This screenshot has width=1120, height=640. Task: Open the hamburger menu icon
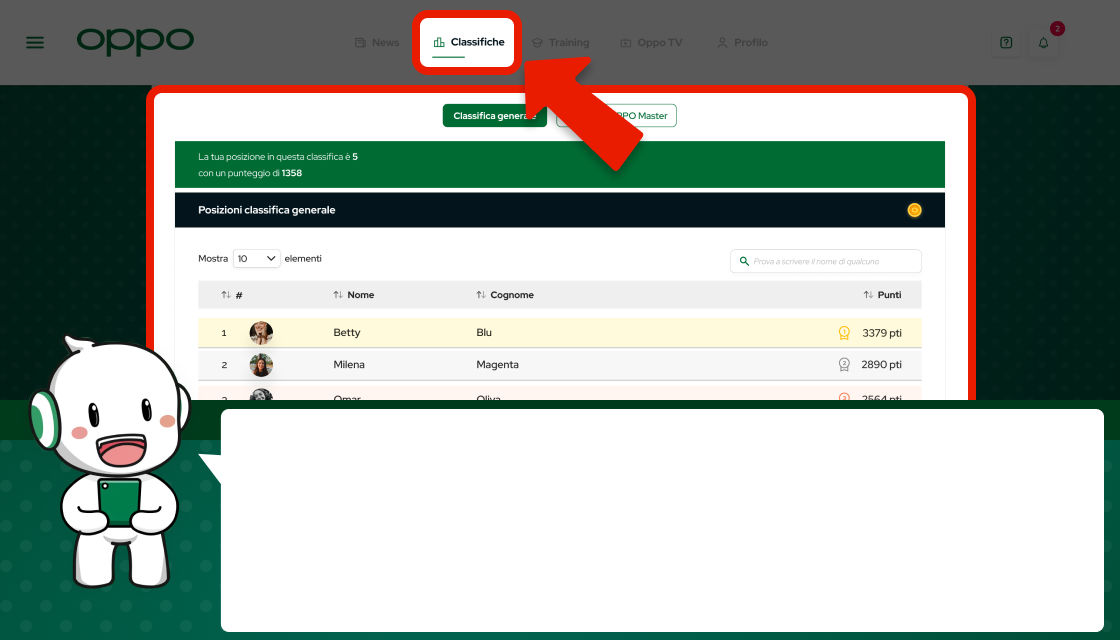35,43
